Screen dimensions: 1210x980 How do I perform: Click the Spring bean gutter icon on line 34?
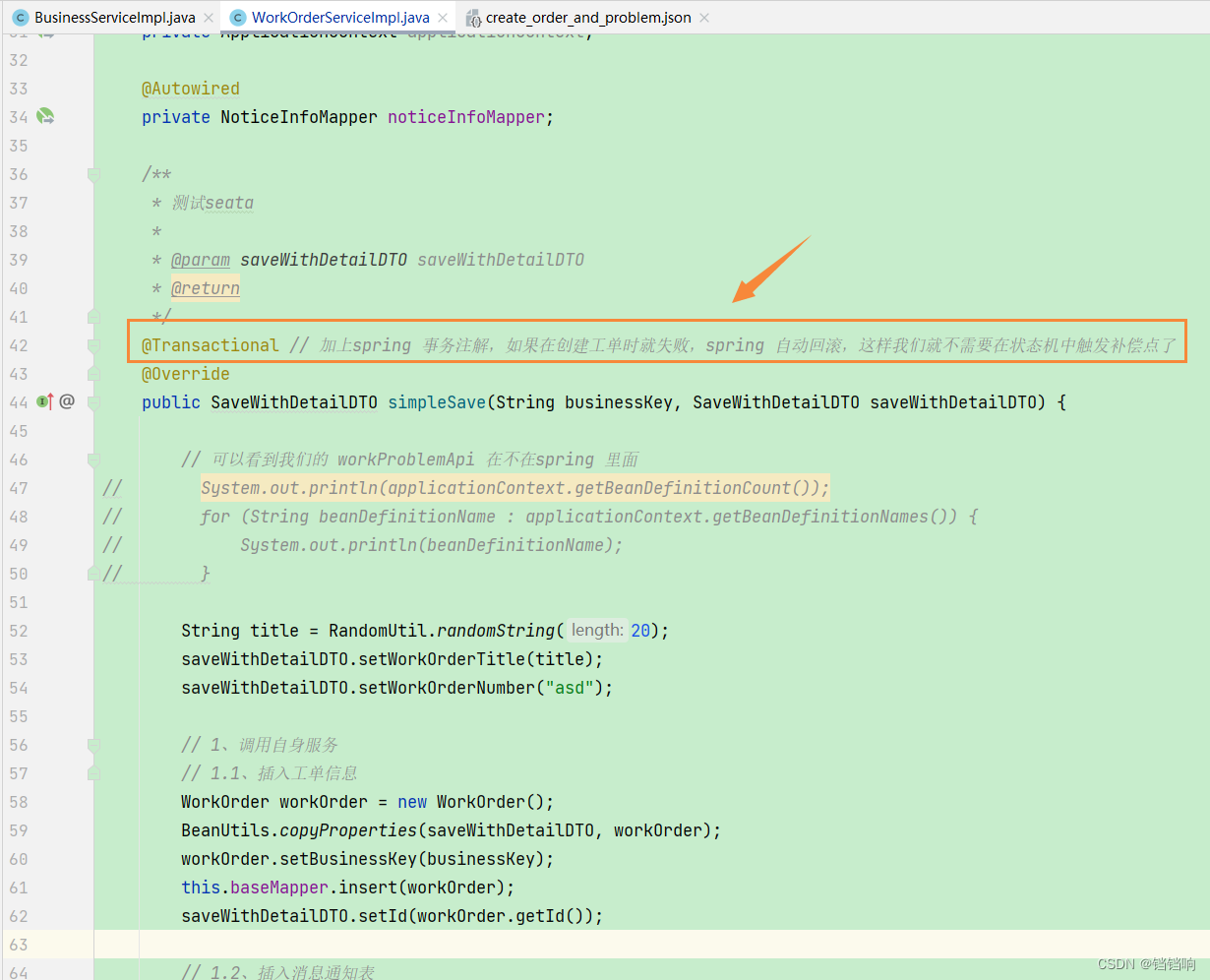(45, 117)
